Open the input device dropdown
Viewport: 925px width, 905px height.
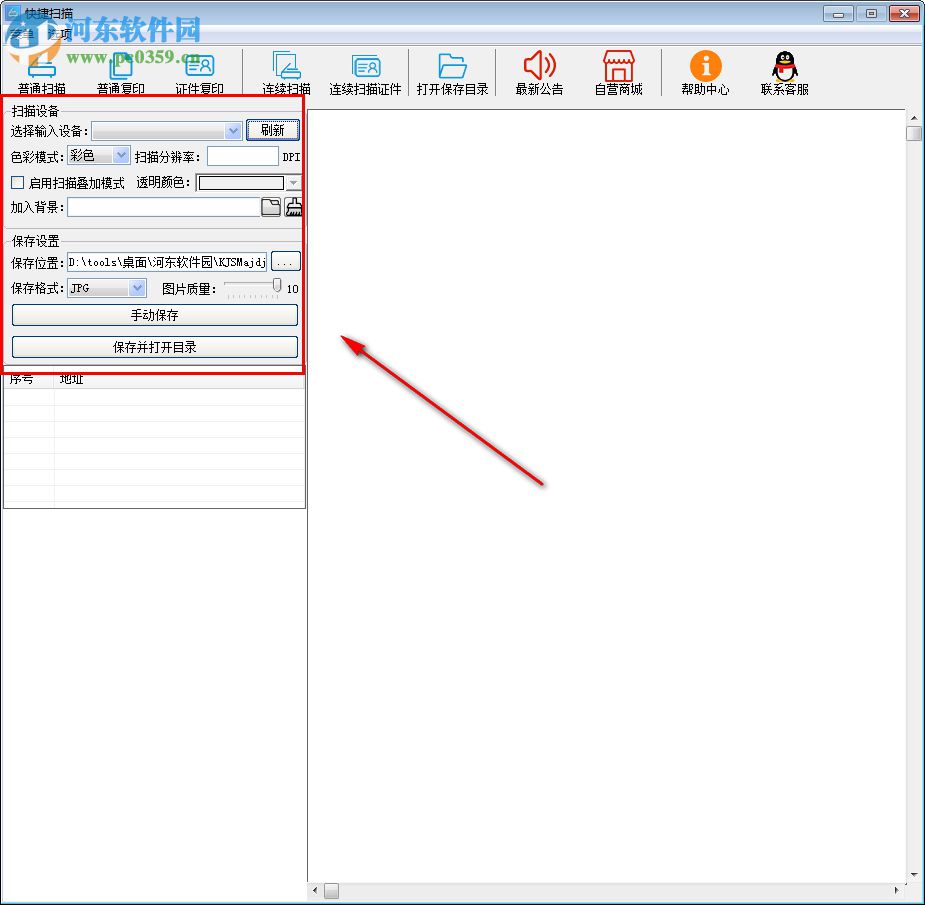[233, 130]
